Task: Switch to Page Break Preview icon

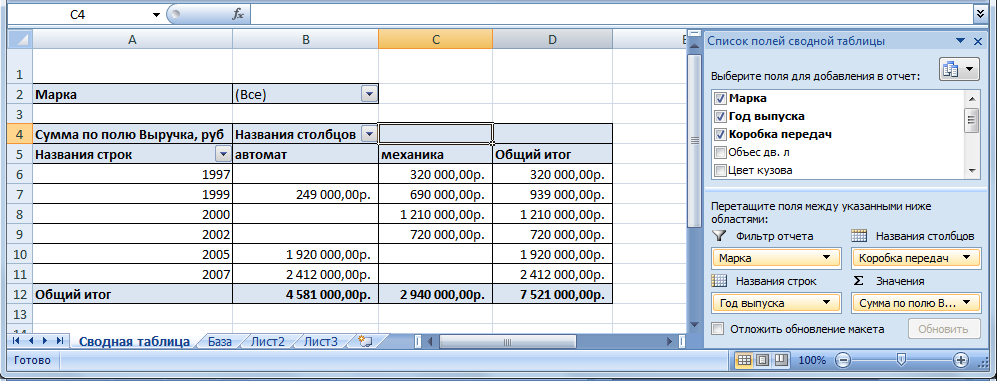Action: pos(780,361)
